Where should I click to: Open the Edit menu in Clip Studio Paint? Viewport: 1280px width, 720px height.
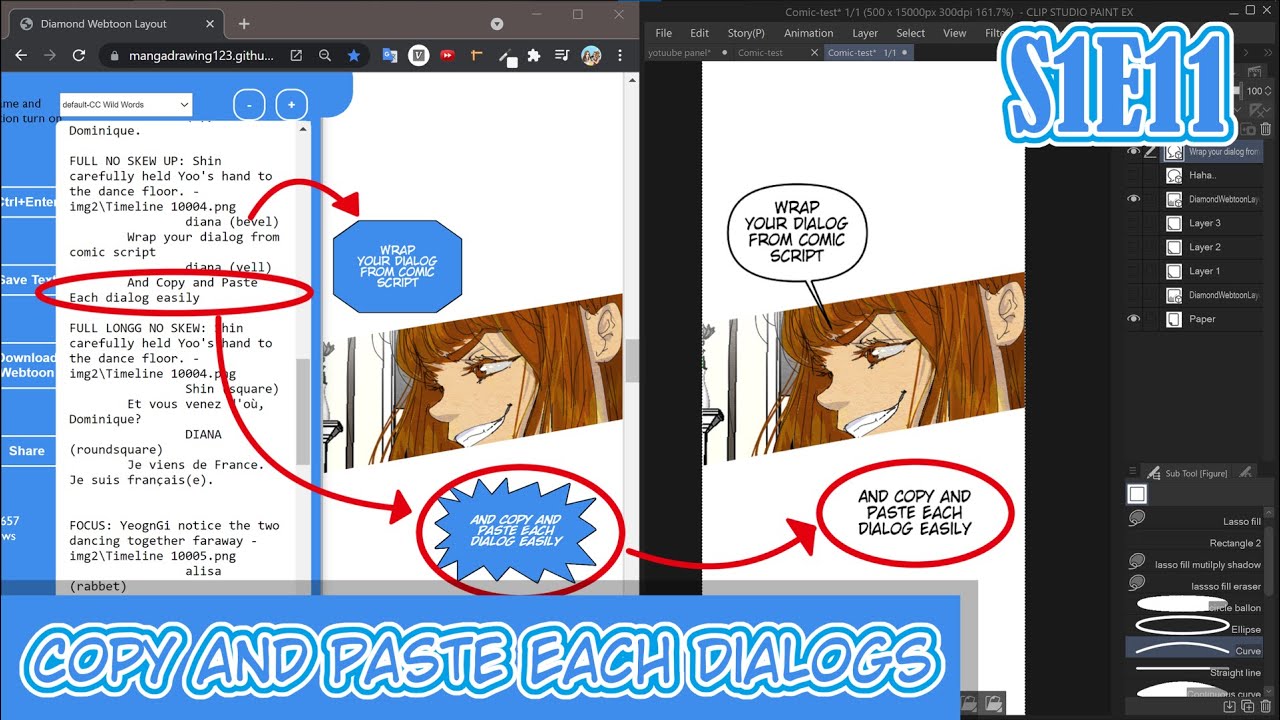pyautogui.click(x=700, y=33)
